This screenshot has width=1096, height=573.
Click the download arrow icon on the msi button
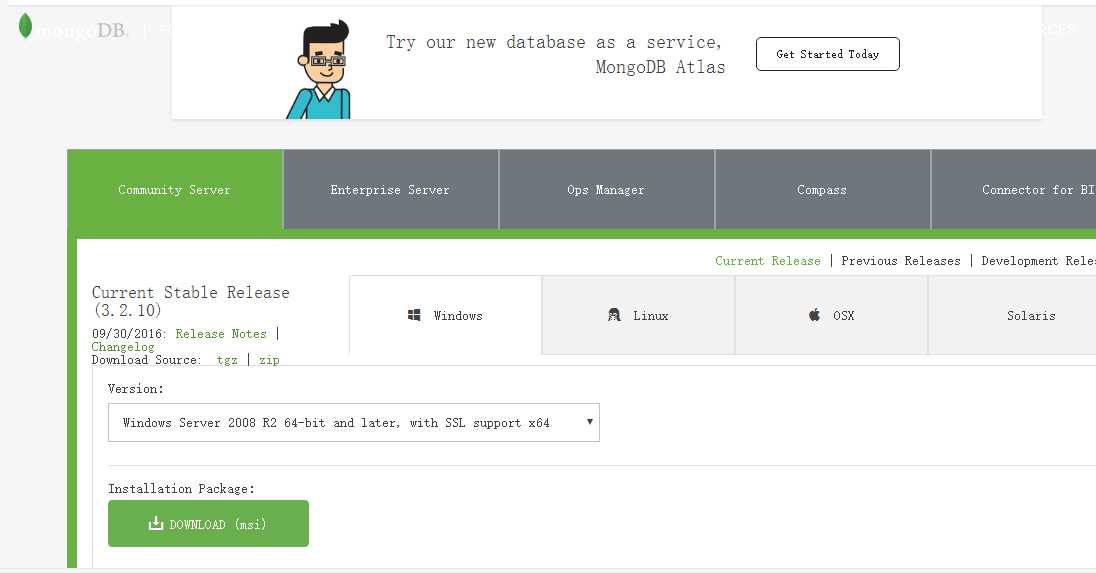[x=155, y=523]
